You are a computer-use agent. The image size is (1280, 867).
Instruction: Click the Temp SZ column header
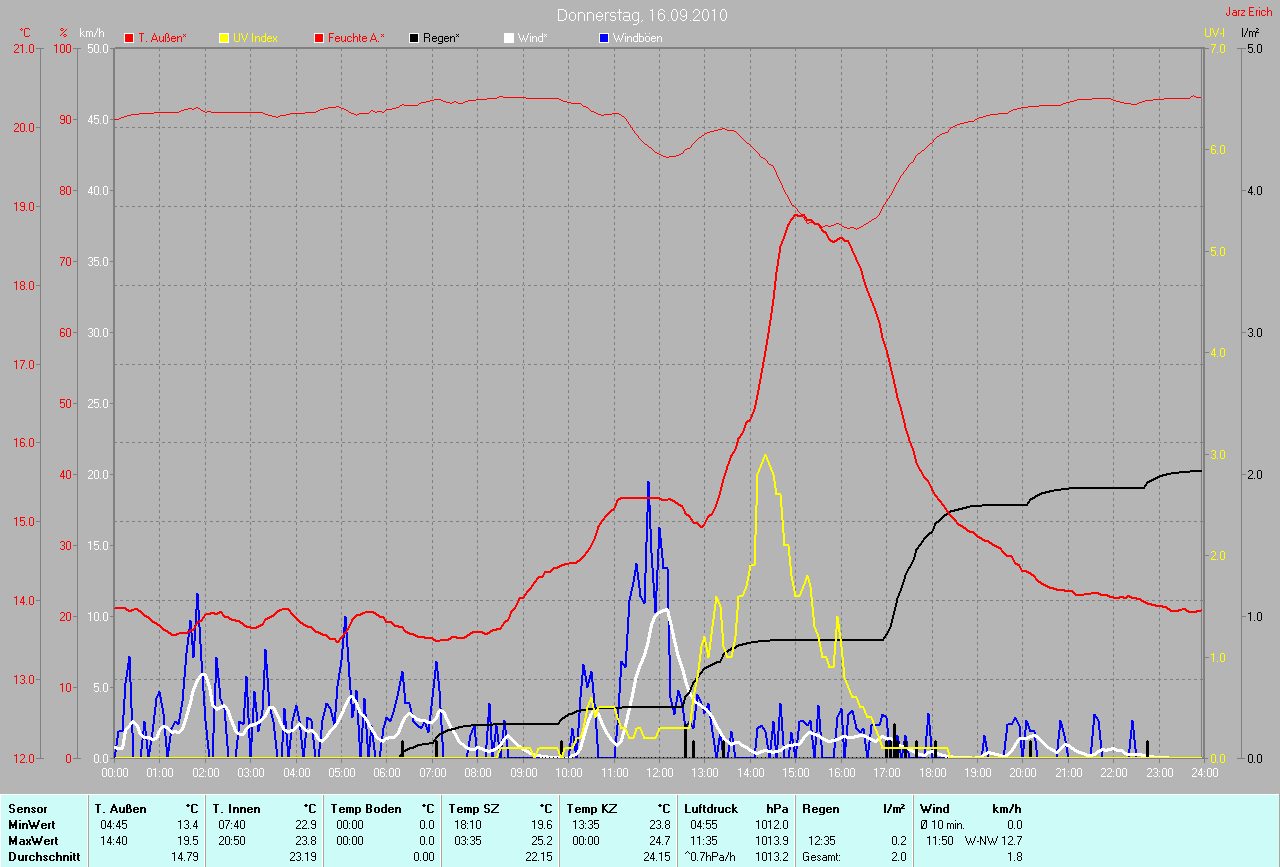pos(473,808)
